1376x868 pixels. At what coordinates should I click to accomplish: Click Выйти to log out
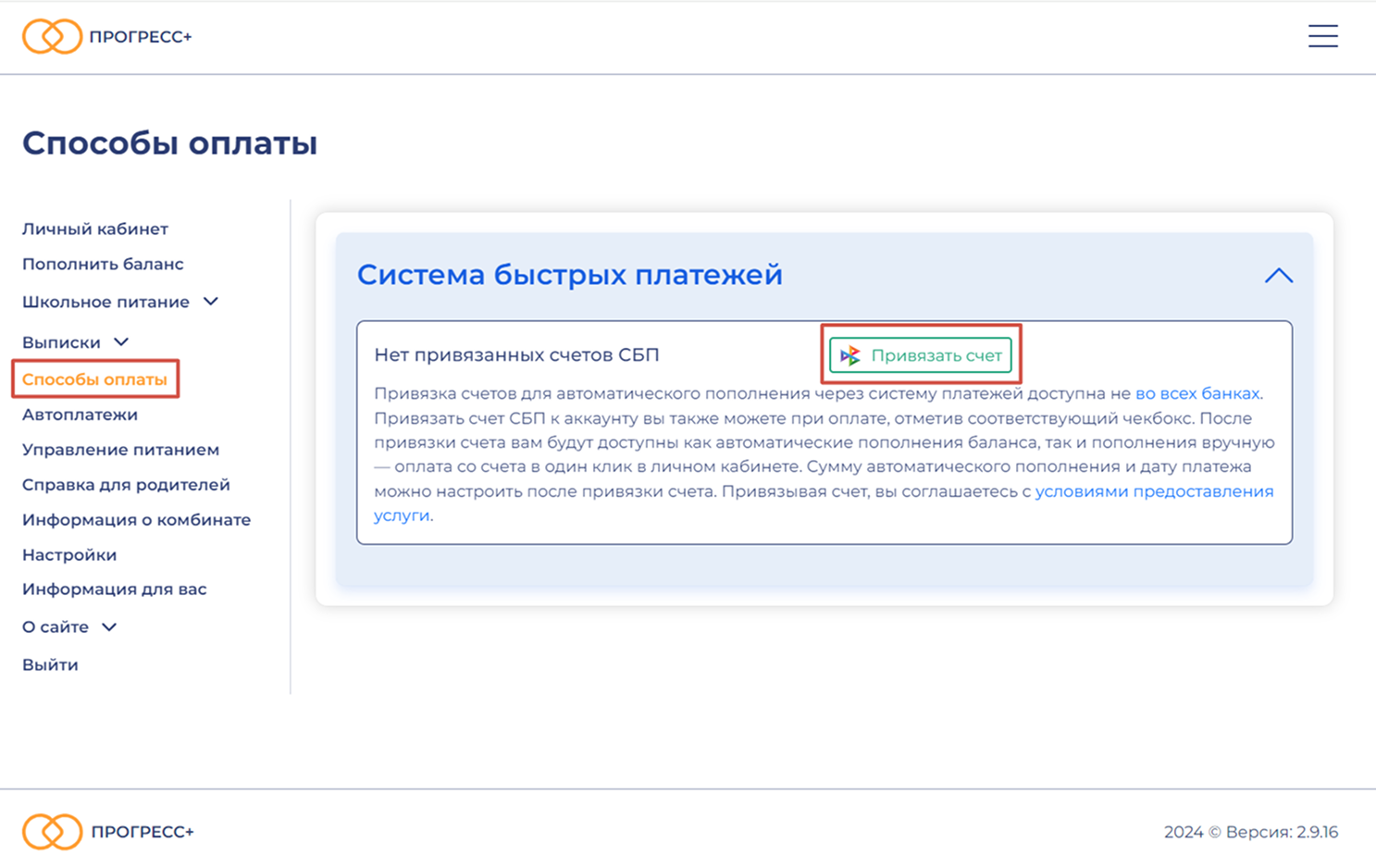50,664
